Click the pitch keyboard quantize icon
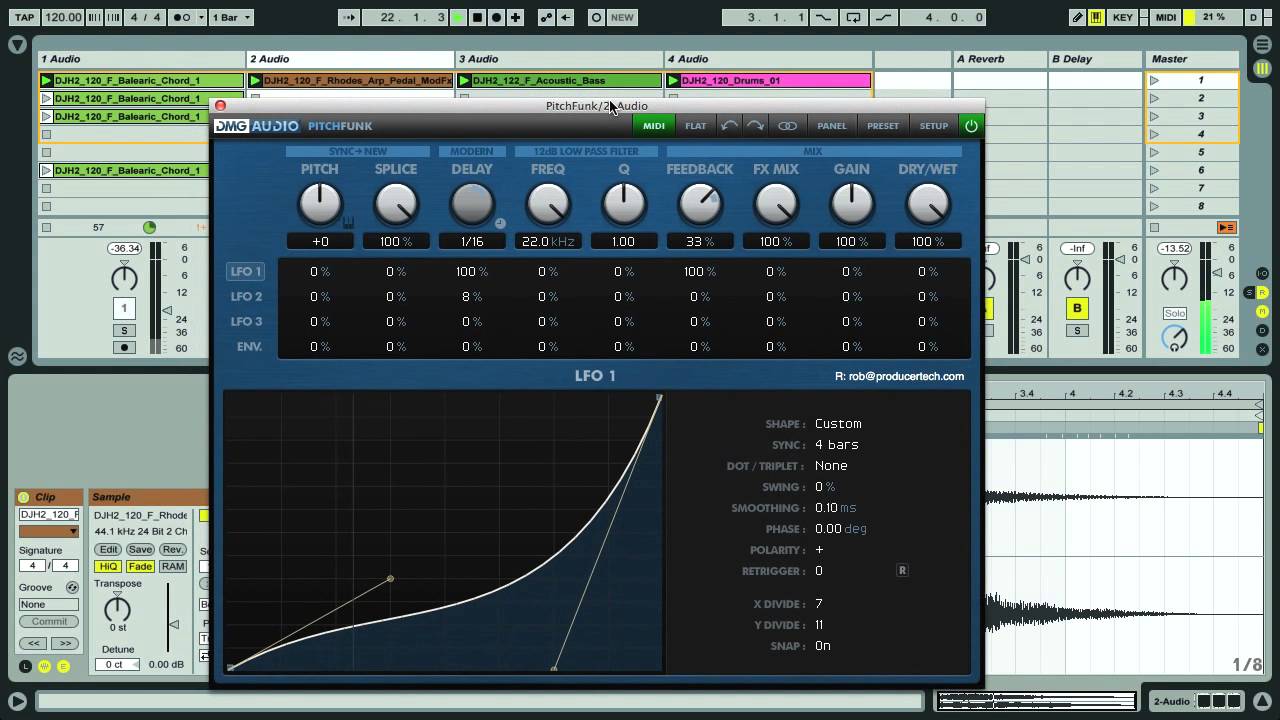This screenshot has height=720, width=1280. [348, 224]
